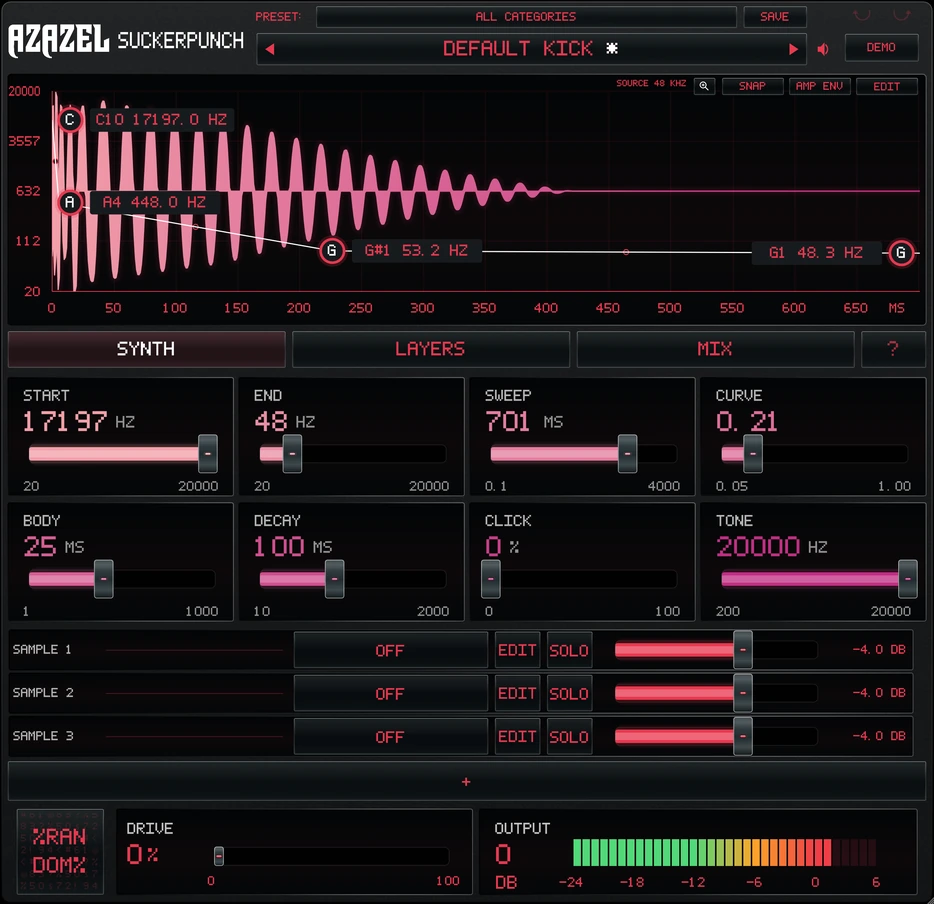Screen dimensions: 934x904
Task: Toggle AMP ENV view
Action: 820,86
